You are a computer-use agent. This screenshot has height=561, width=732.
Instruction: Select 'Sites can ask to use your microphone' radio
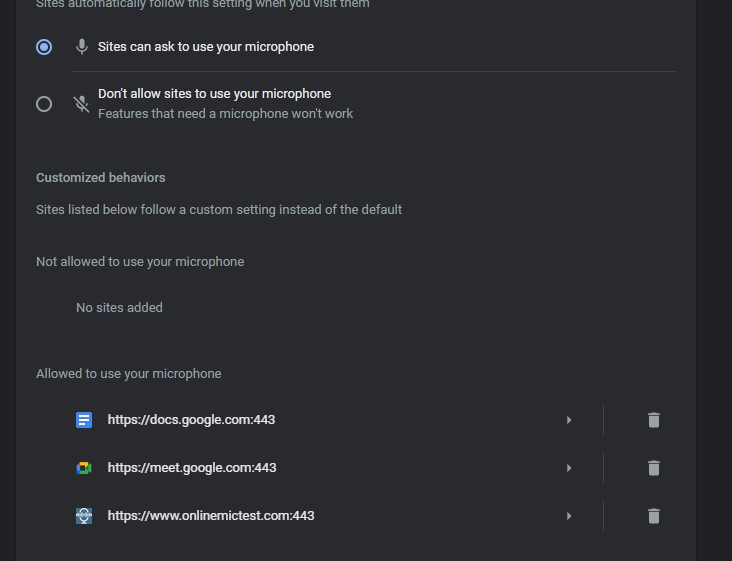(x=44, y=47)
